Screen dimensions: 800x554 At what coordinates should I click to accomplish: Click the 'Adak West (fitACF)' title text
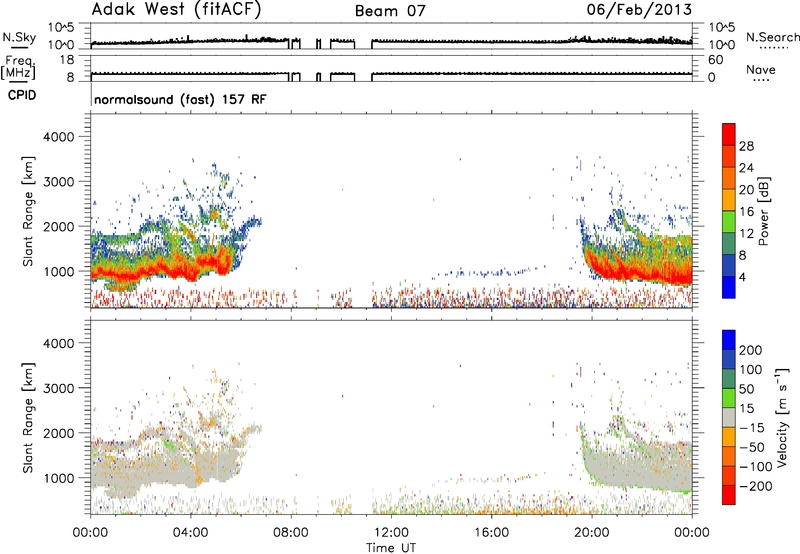[x=176, y=10]
